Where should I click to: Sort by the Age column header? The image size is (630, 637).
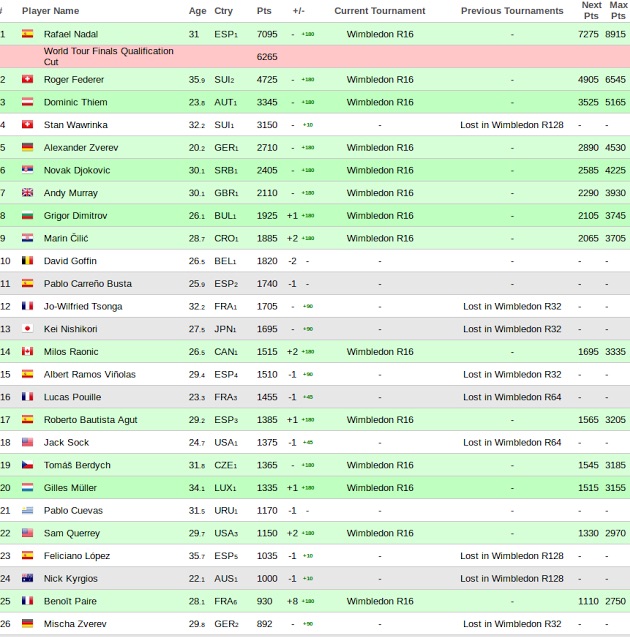[198, 11]
